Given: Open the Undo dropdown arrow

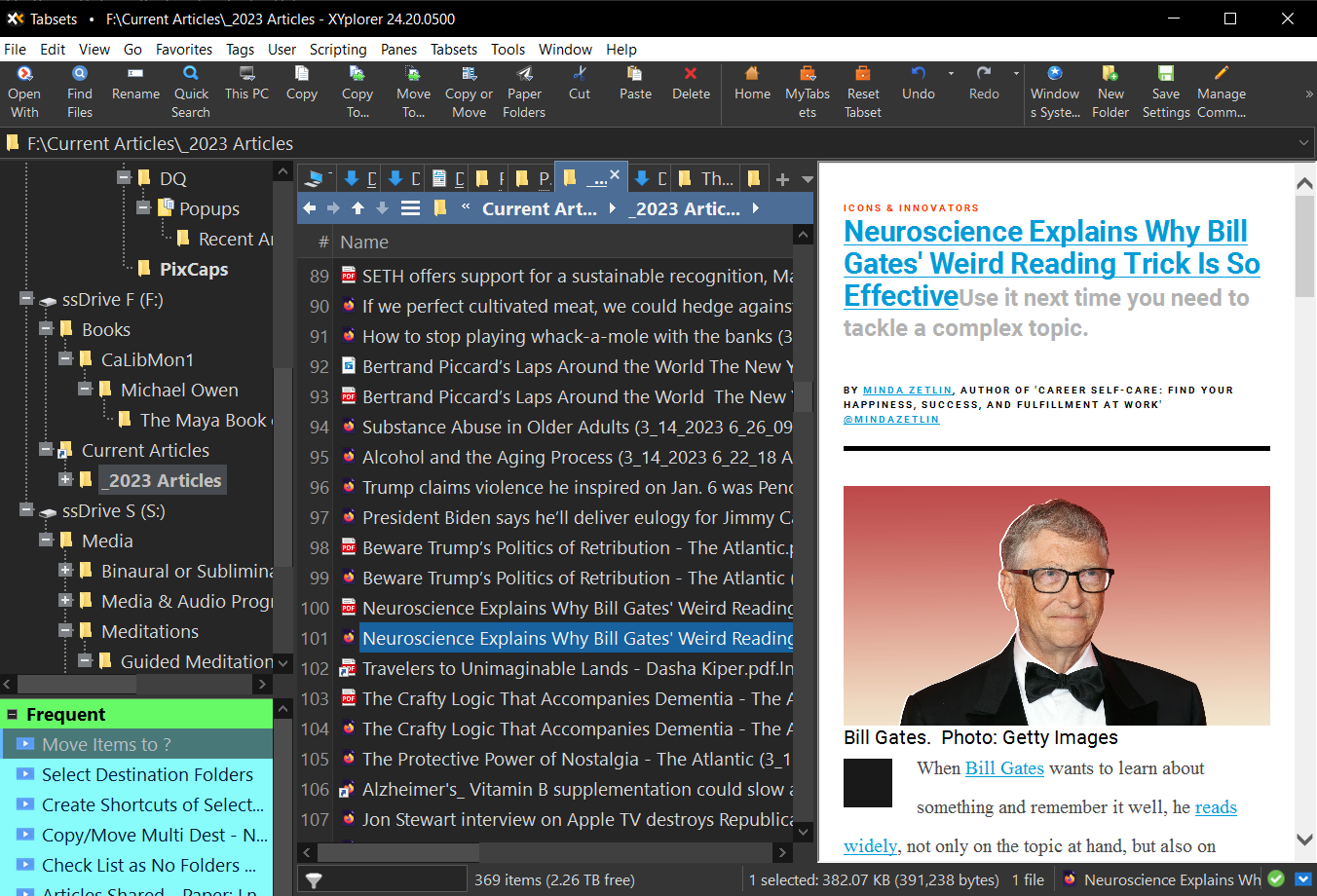Looking at the screenshot, I should pos(951,73).
